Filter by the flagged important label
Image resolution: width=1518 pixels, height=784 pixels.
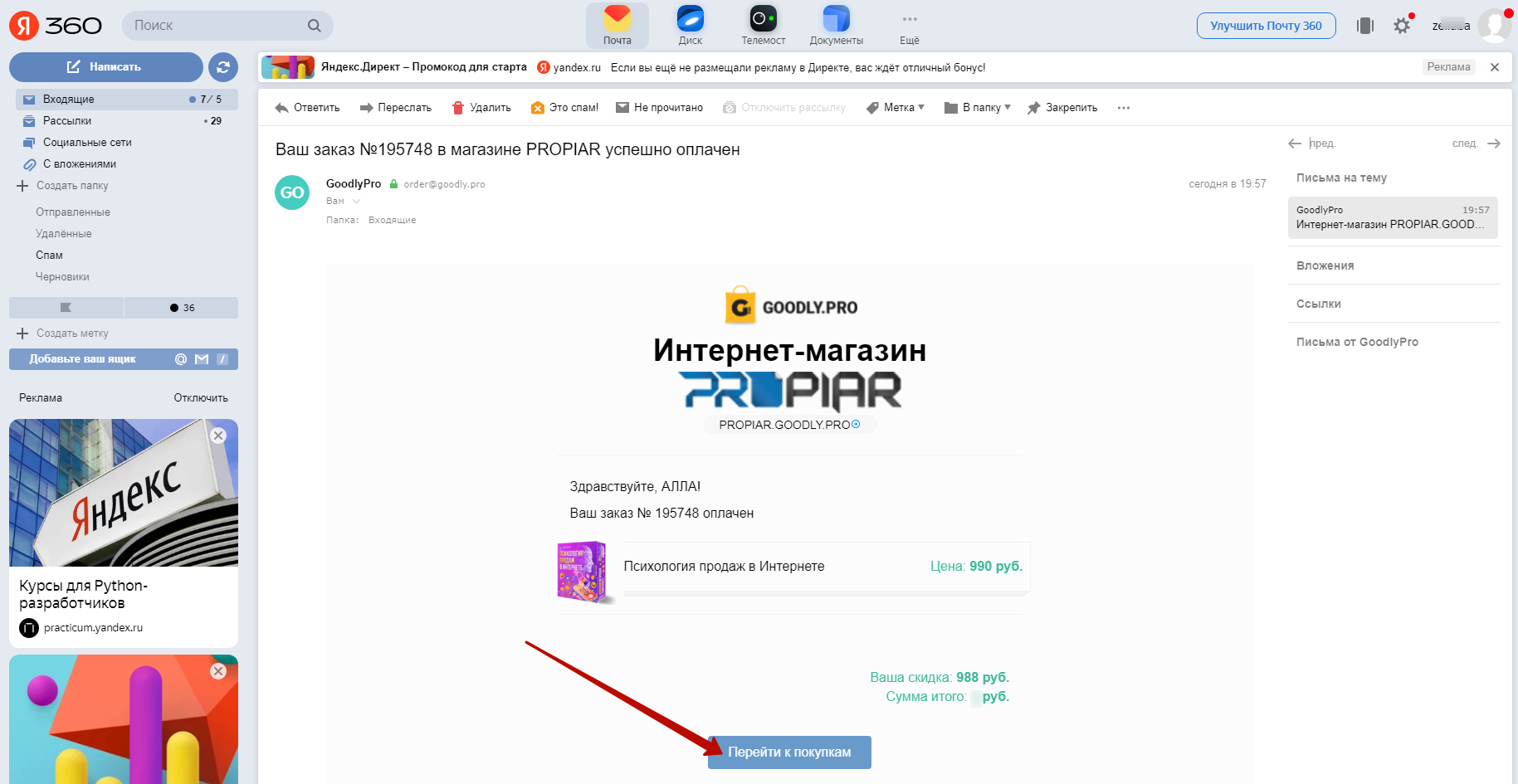point(66,308)
